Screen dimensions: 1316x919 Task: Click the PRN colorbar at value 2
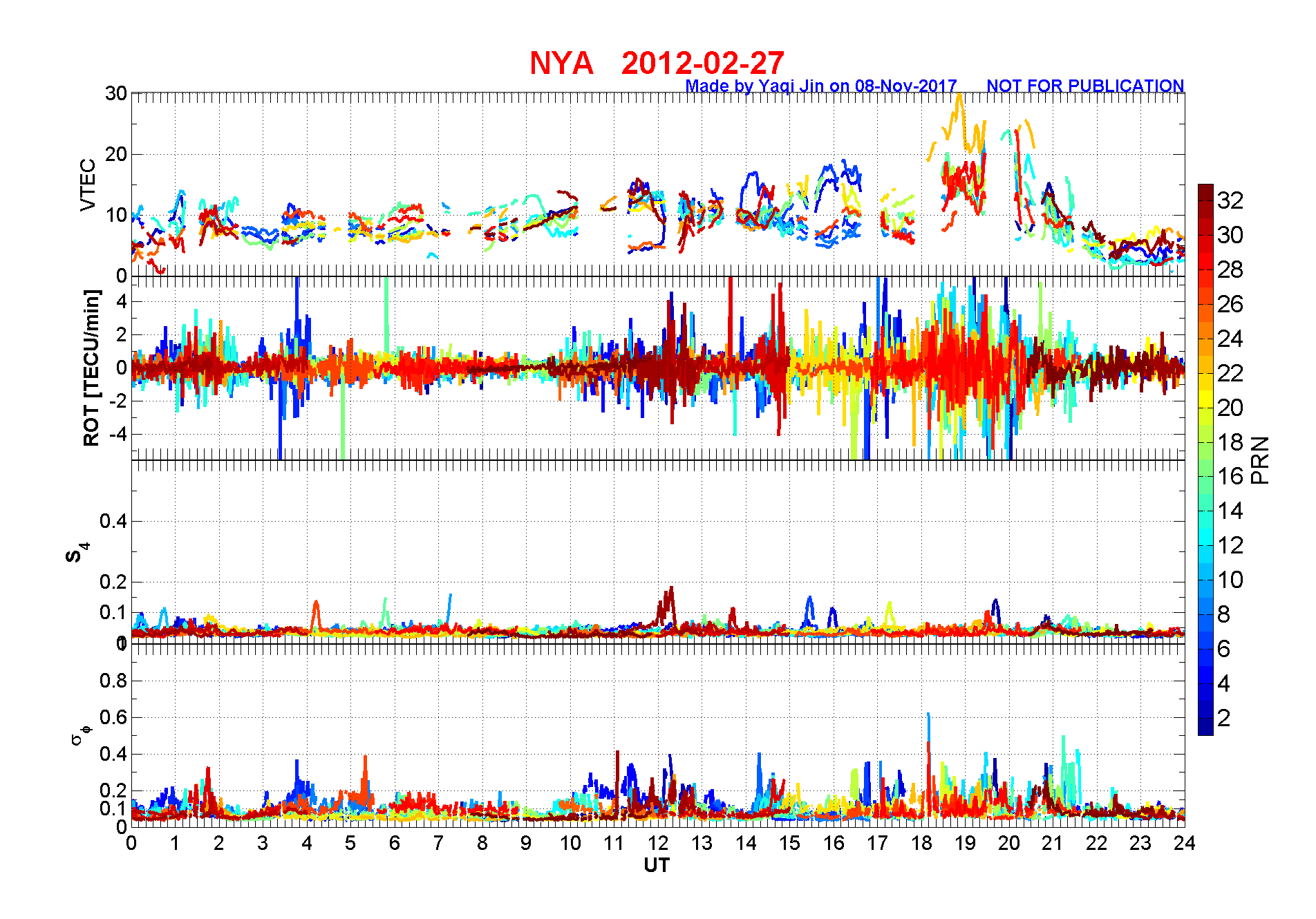(1205, 718)
